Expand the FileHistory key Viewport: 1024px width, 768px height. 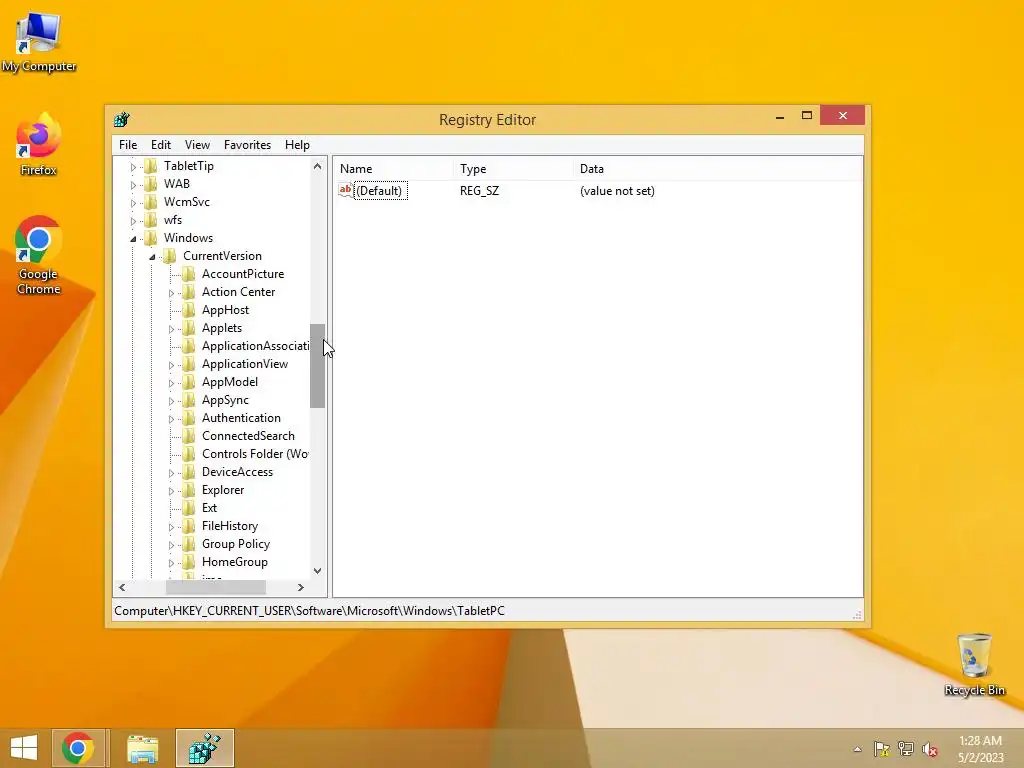point(171,527)
